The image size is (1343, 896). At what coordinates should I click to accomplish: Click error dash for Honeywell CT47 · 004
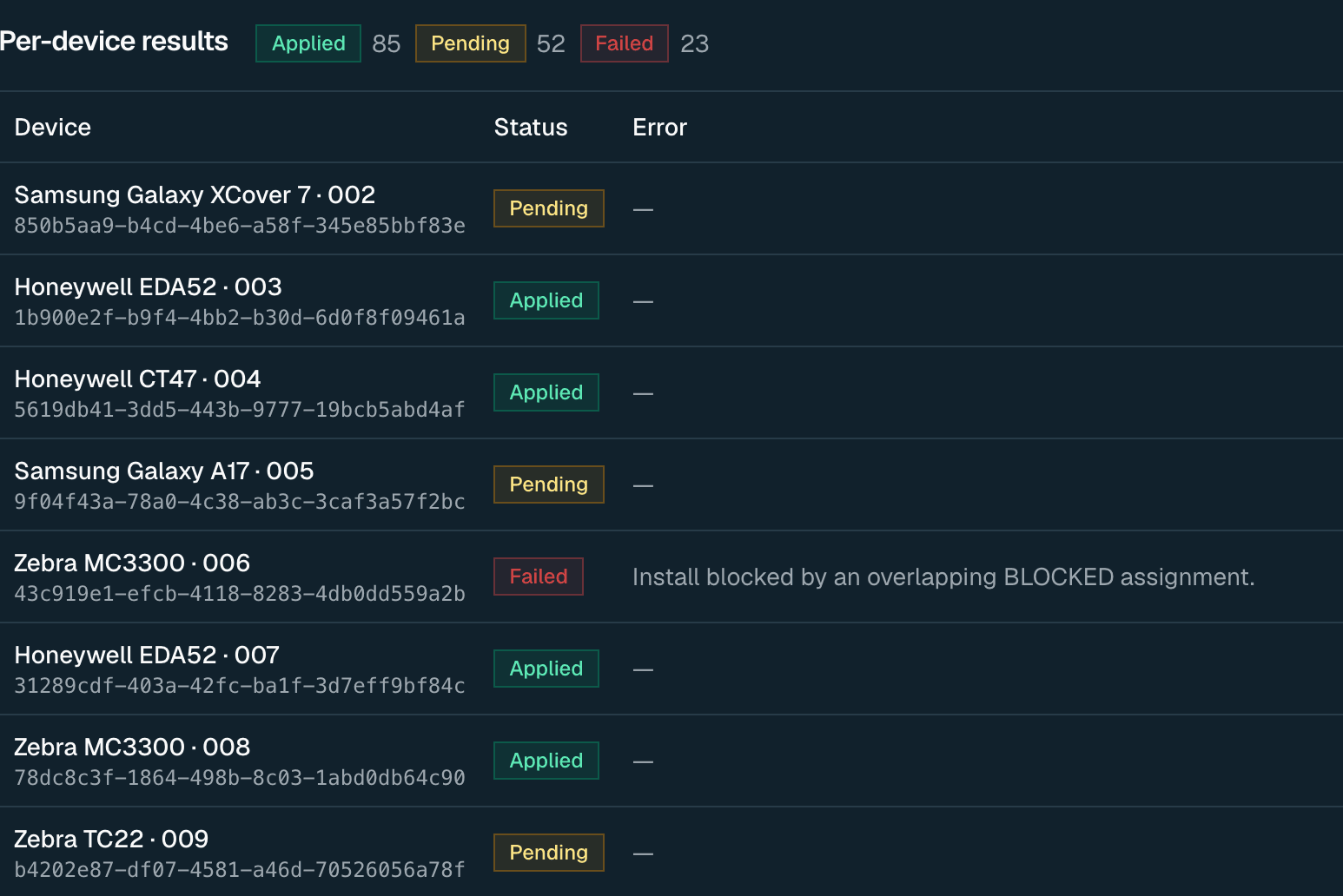[643, 393]
